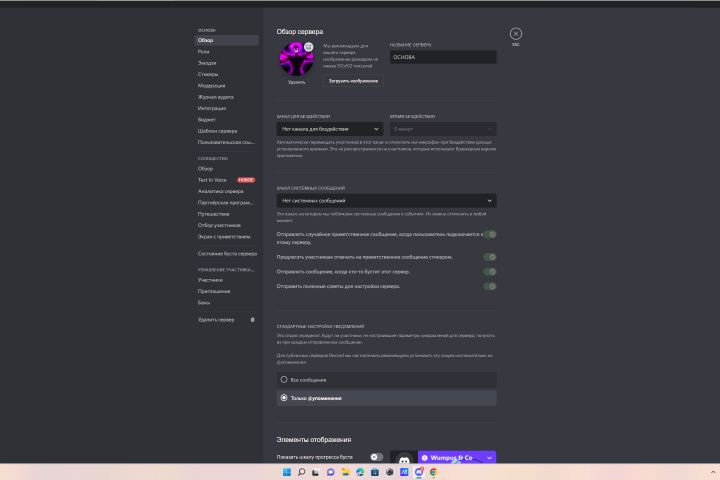The image size is (720, 480).
Task: Go to the Модерация settings tab
Action: 226,86
